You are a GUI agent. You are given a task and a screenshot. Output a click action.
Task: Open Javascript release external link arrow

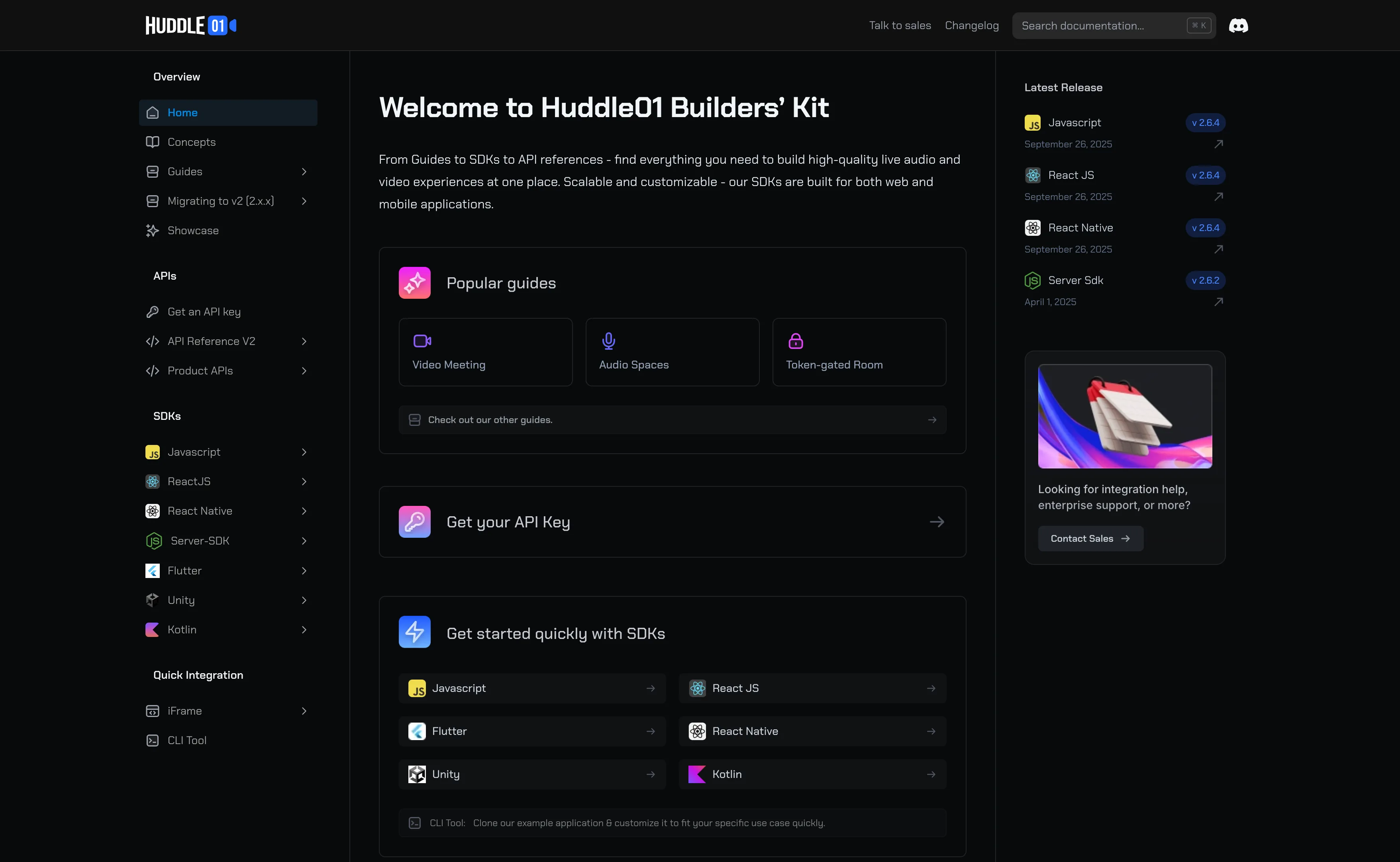click(x=1218, y=144)
